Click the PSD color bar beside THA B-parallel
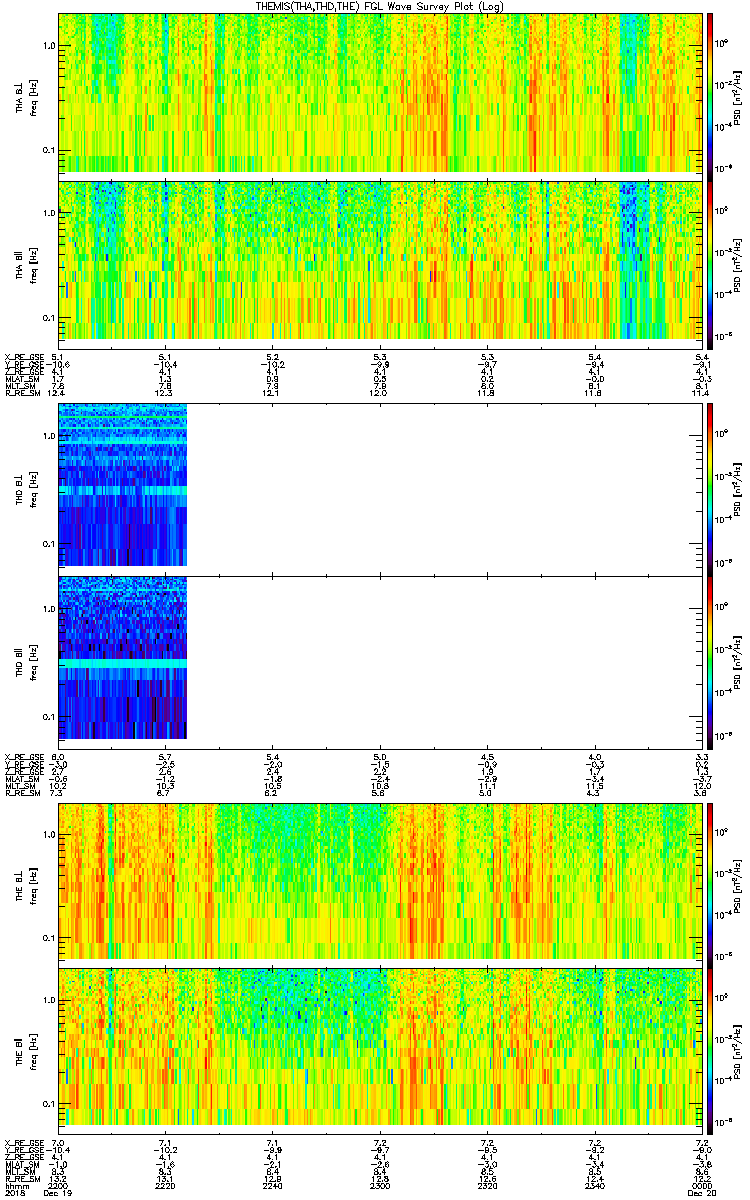 click(711, 260)
